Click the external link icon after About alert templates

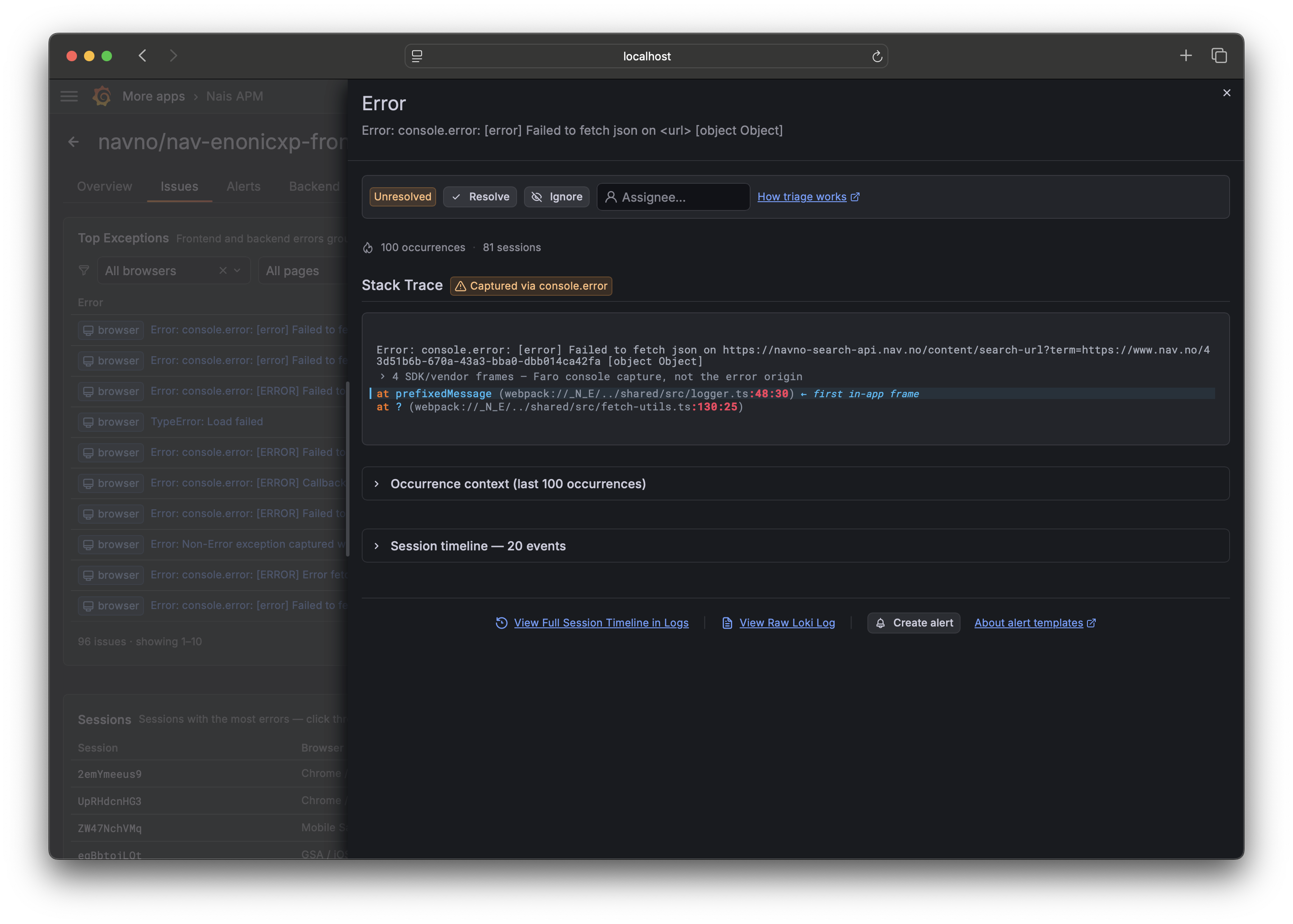pos(1091,623)
